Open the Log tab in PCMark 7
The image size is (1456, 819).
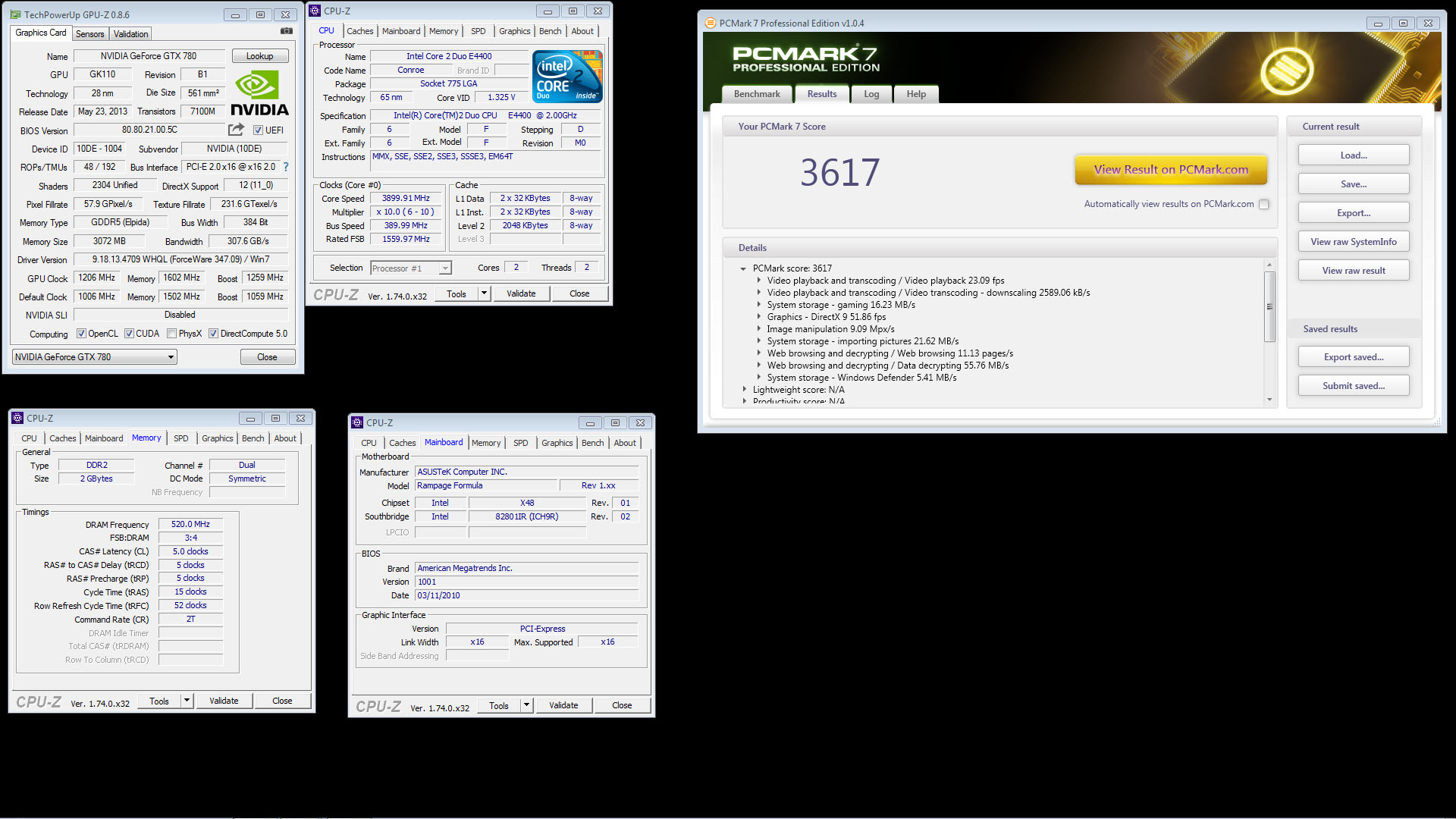tap(871, 94)
